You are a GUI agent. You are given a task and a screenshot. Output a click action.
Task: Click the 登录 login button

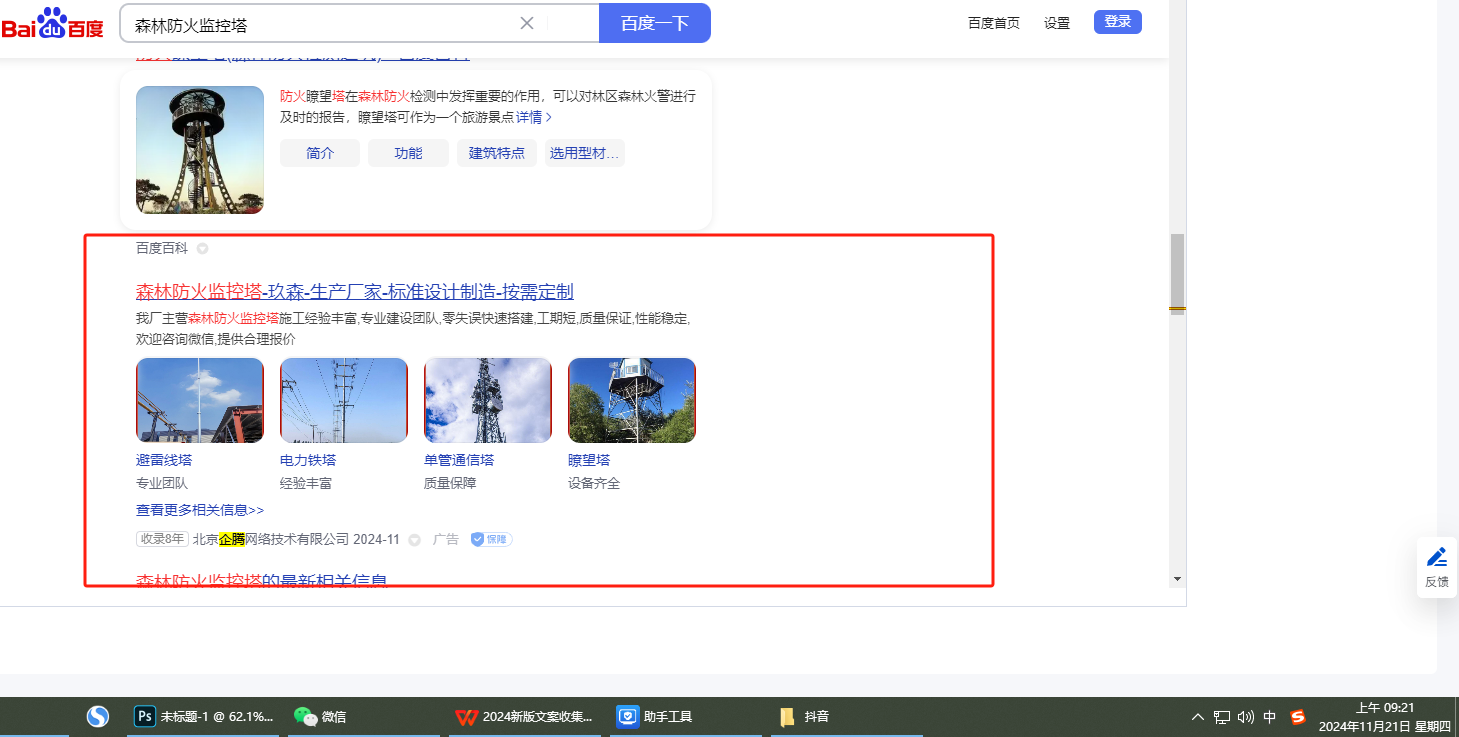click(x=1117, y=22)
